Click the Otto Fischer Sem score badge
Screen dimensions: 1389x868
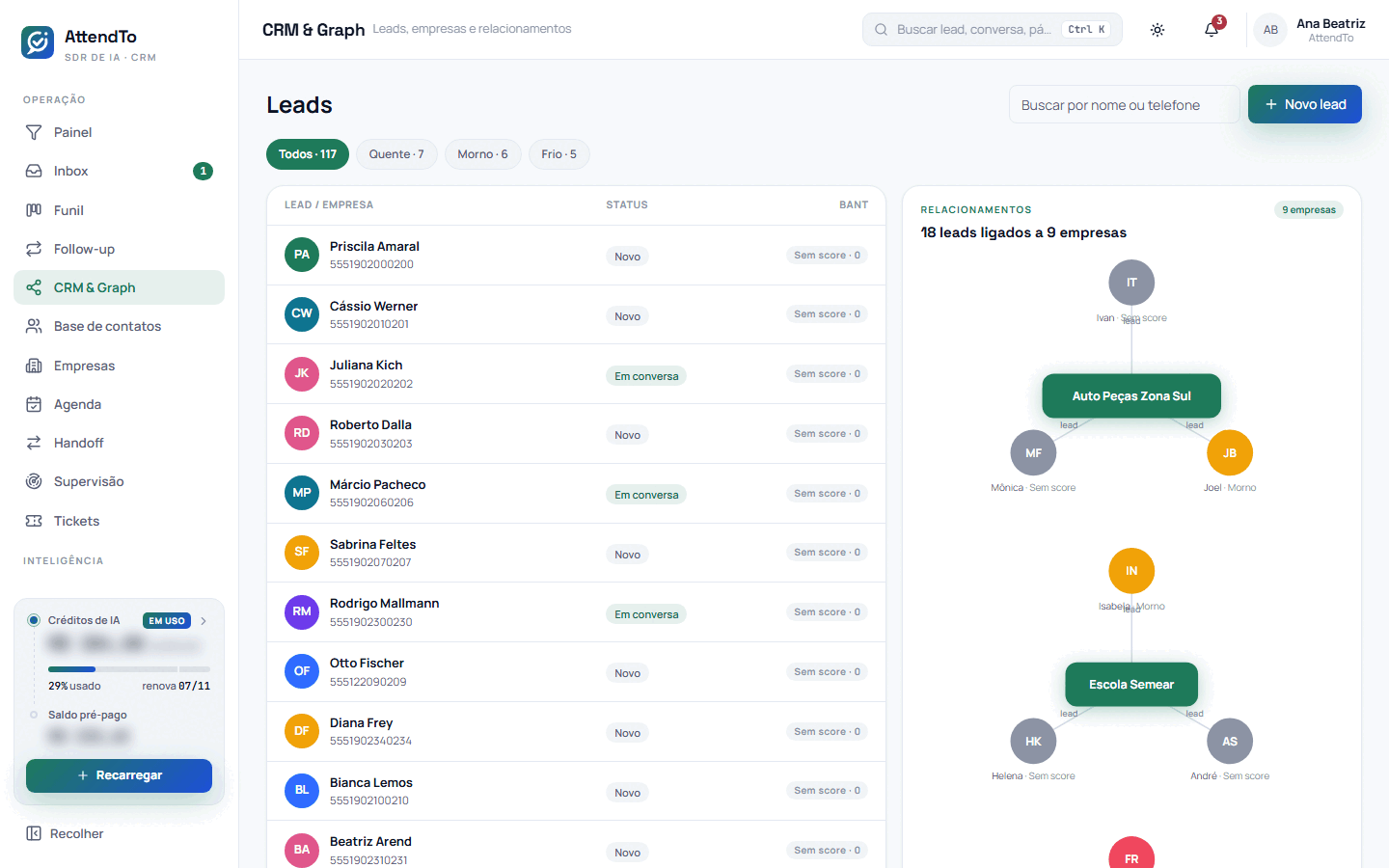click(x=827, y=672)
